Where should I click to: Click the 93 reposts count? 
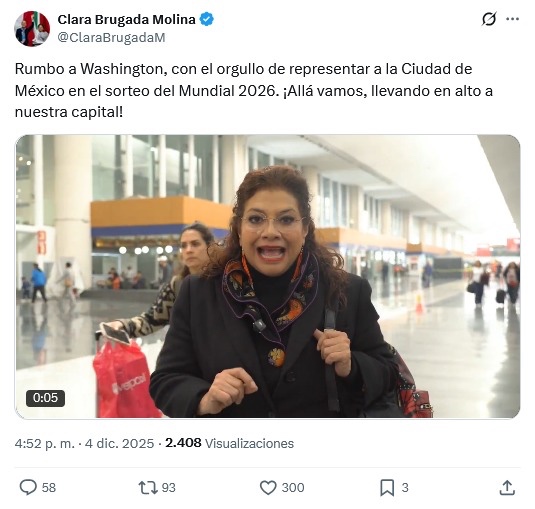click(169, 488)
